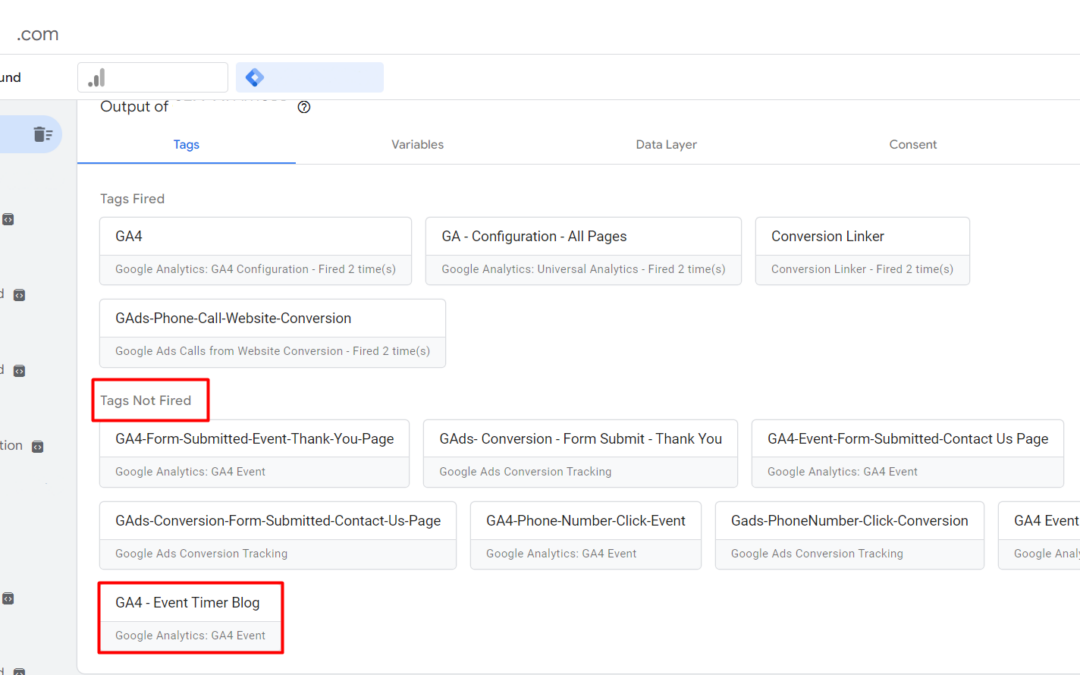Image resolution: width=1080 pixels, height=675 pixels.
Task: Switch to the Tags tab
Action: coord(186,144)
